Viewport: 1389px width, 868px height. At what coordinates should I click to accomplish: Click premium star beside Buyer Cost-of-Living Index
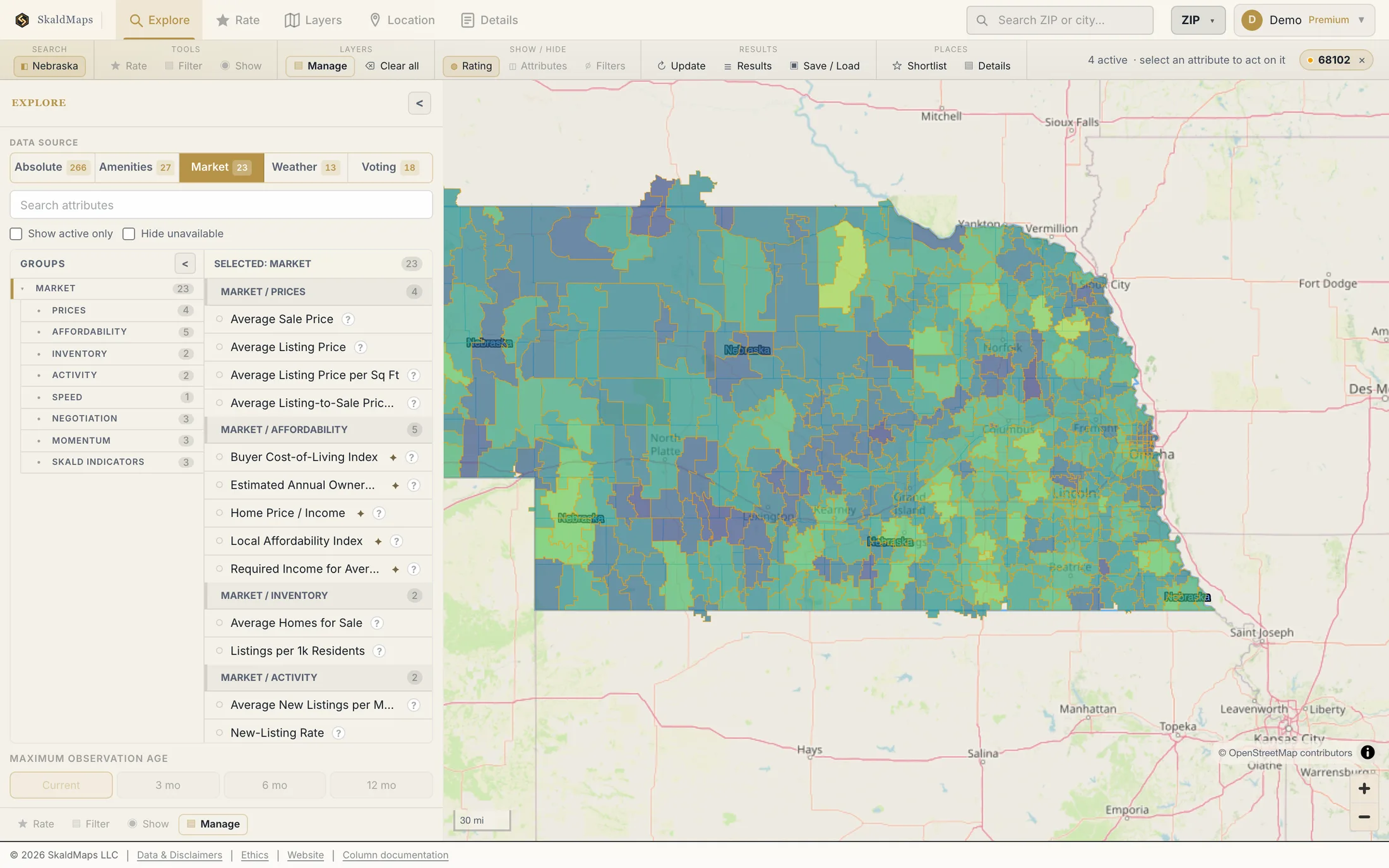click(393, 458)
